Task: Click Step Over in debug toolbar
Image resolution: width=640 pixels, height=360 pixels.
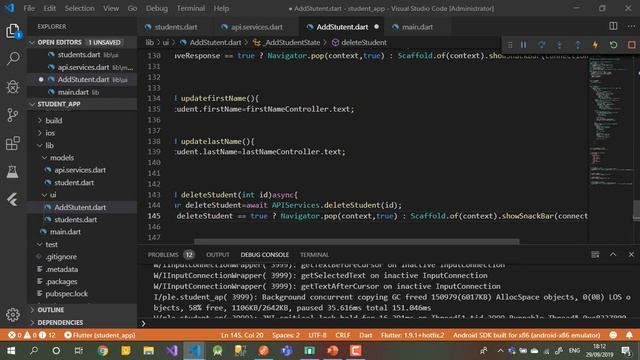Action: pos(542,45)
